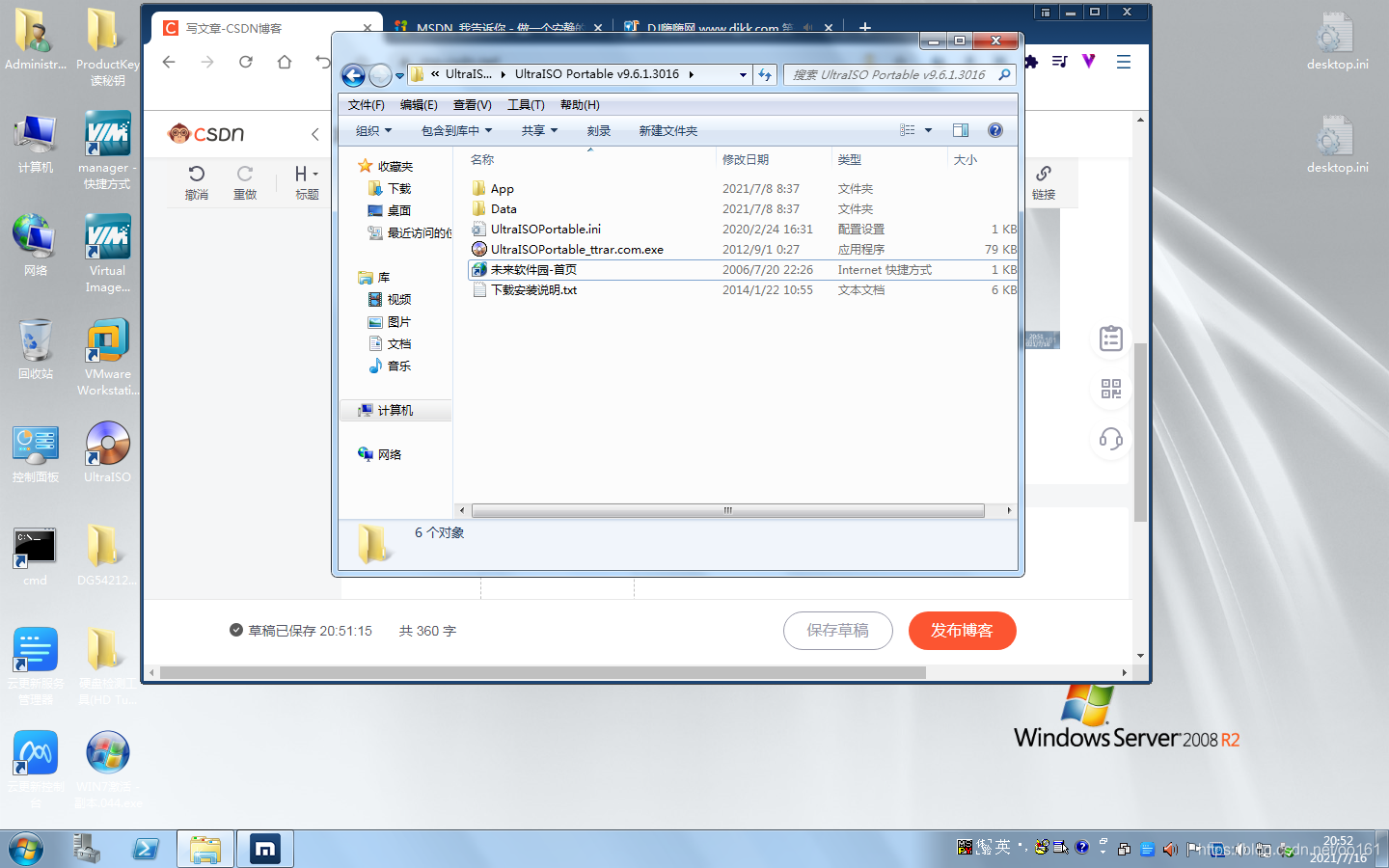Viewport: 1389px width, 868px height.
Task: Select 桌面 in navigation pane
Action: click(398, 210)
